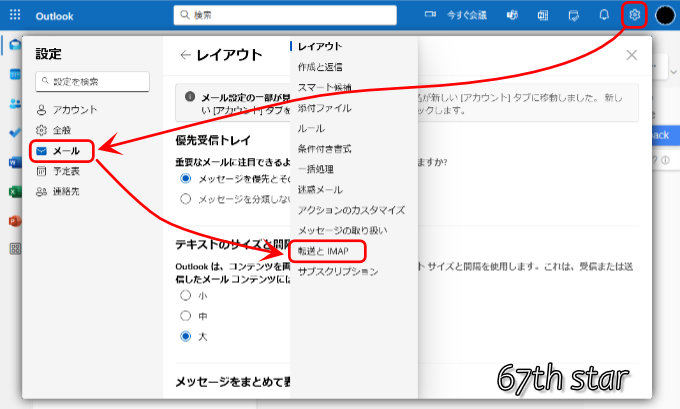Select アカウント settings category
Screen dimensions: 680x409
pyautogui.click(x=67, y=110)
